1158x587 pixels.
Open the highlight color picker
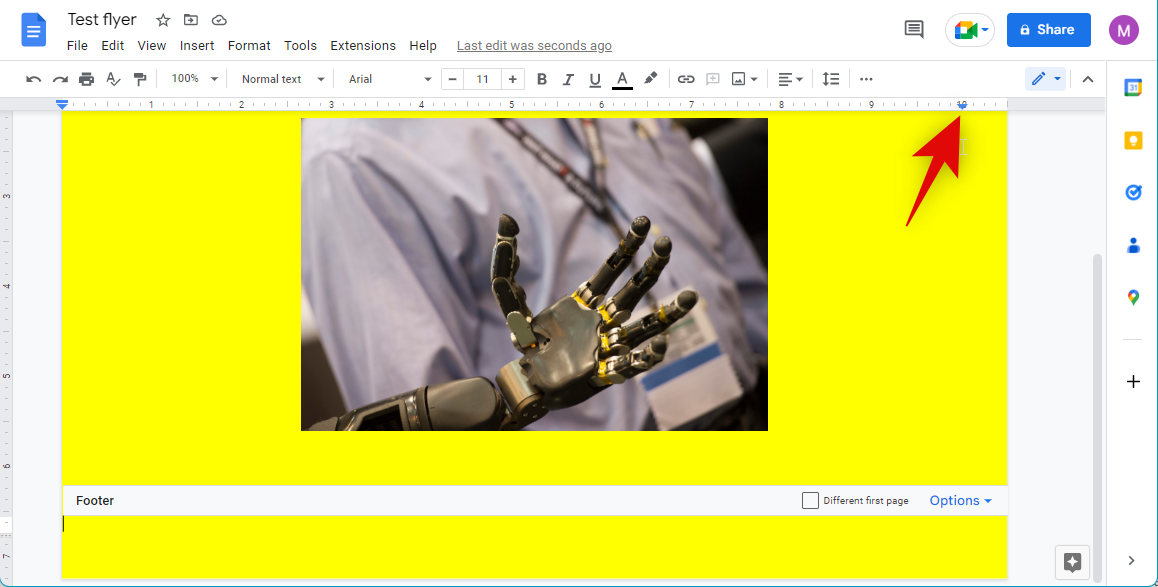(x=650, y=79)
